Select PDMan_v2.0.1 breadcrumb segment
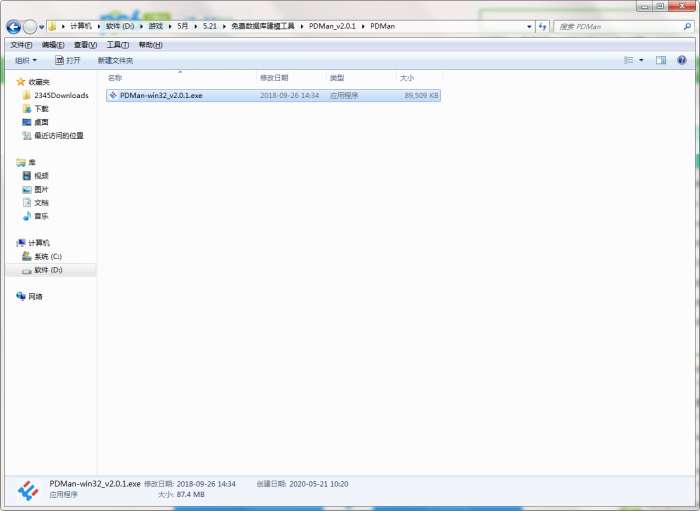The width and height of the screenshot is (700, 511). 332,26
